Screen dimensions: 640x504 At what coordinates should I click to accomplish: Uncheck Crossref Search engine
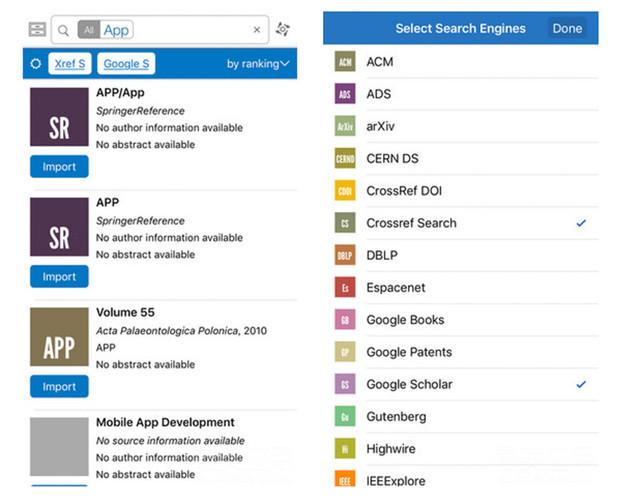(581, 223)
